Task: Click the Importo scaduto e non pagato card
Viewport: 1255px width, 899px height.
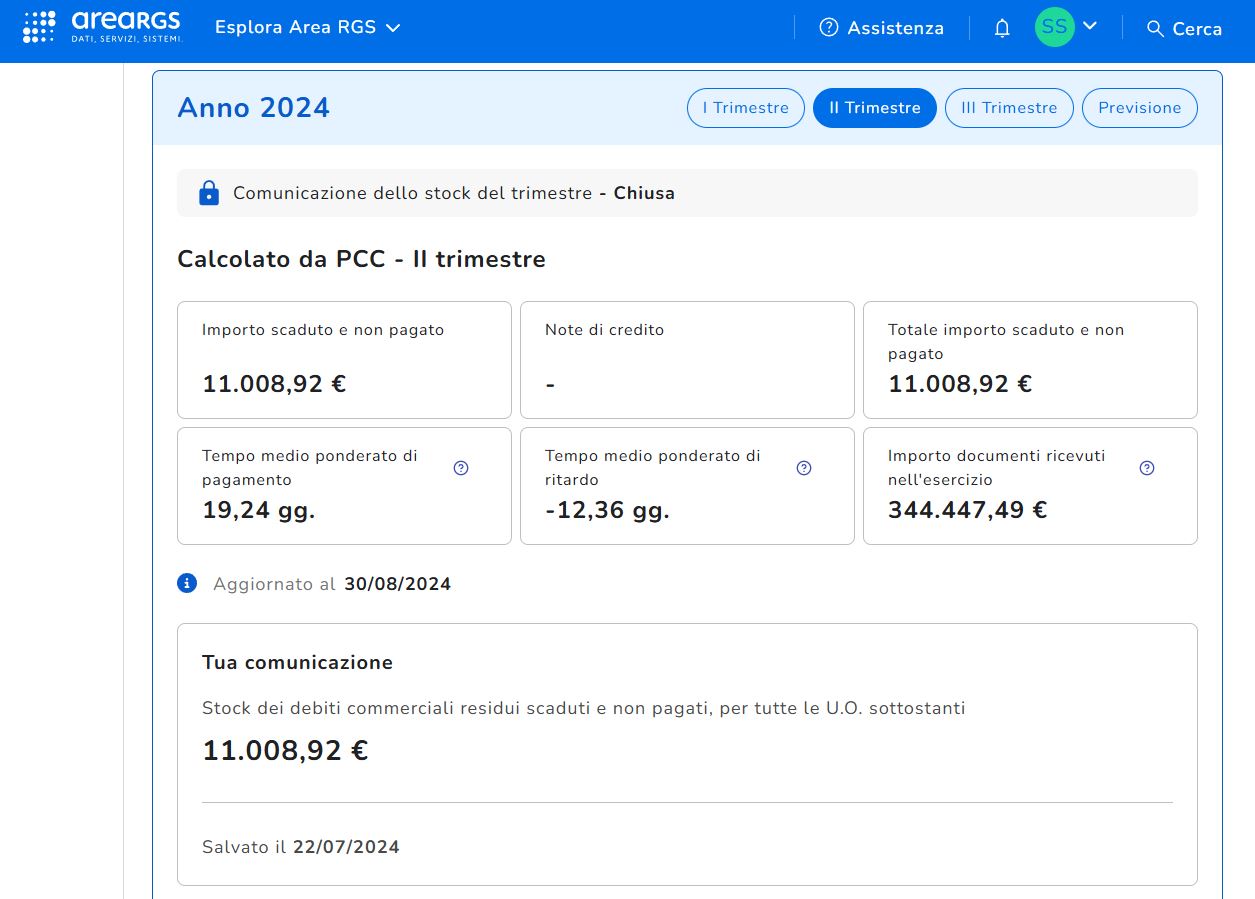Action: click(x=344, y=359)
